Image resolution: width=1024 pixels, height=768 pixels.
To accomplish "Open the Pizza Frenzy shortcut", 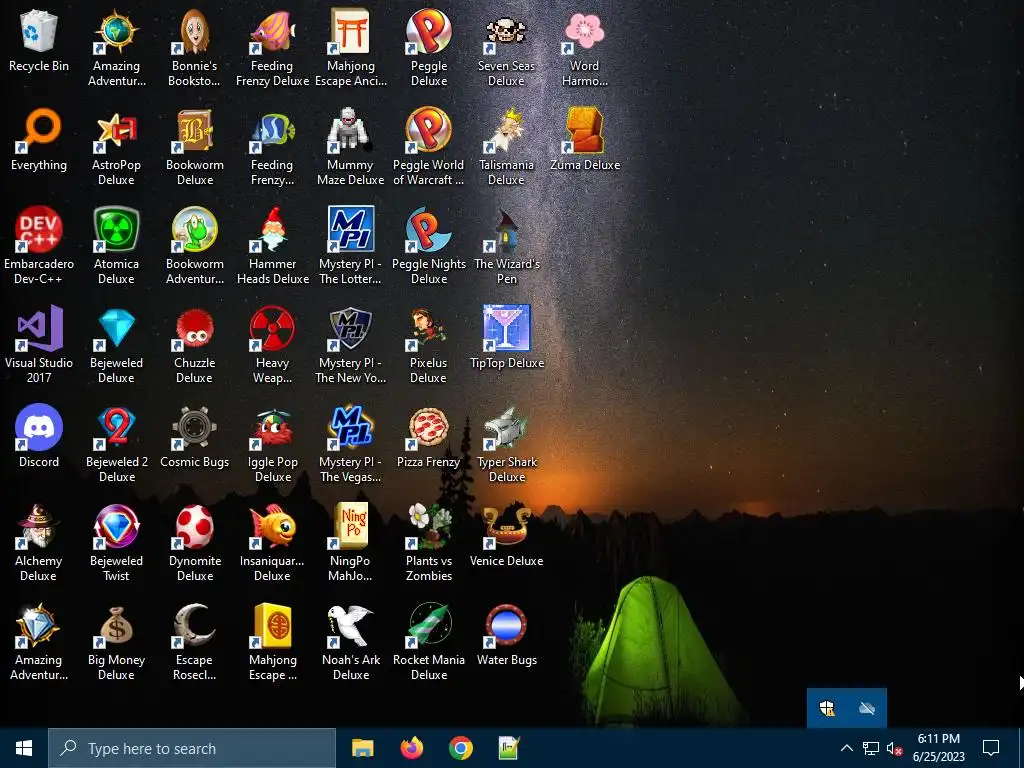I will coord(429,427).
